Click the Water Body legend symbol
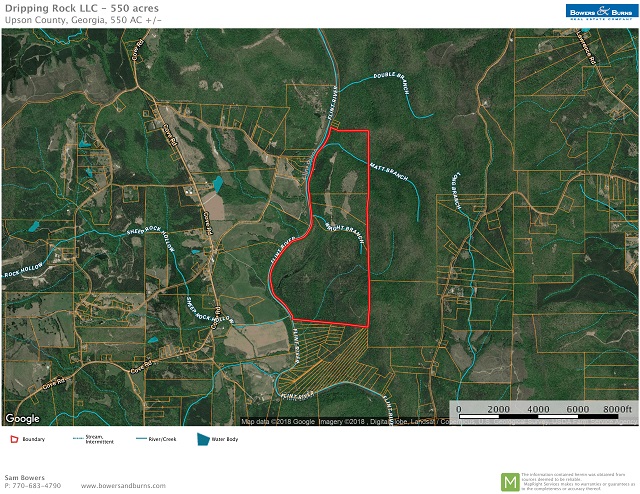The width and height of the screenshot is (640, 494). tap(203, 439)
